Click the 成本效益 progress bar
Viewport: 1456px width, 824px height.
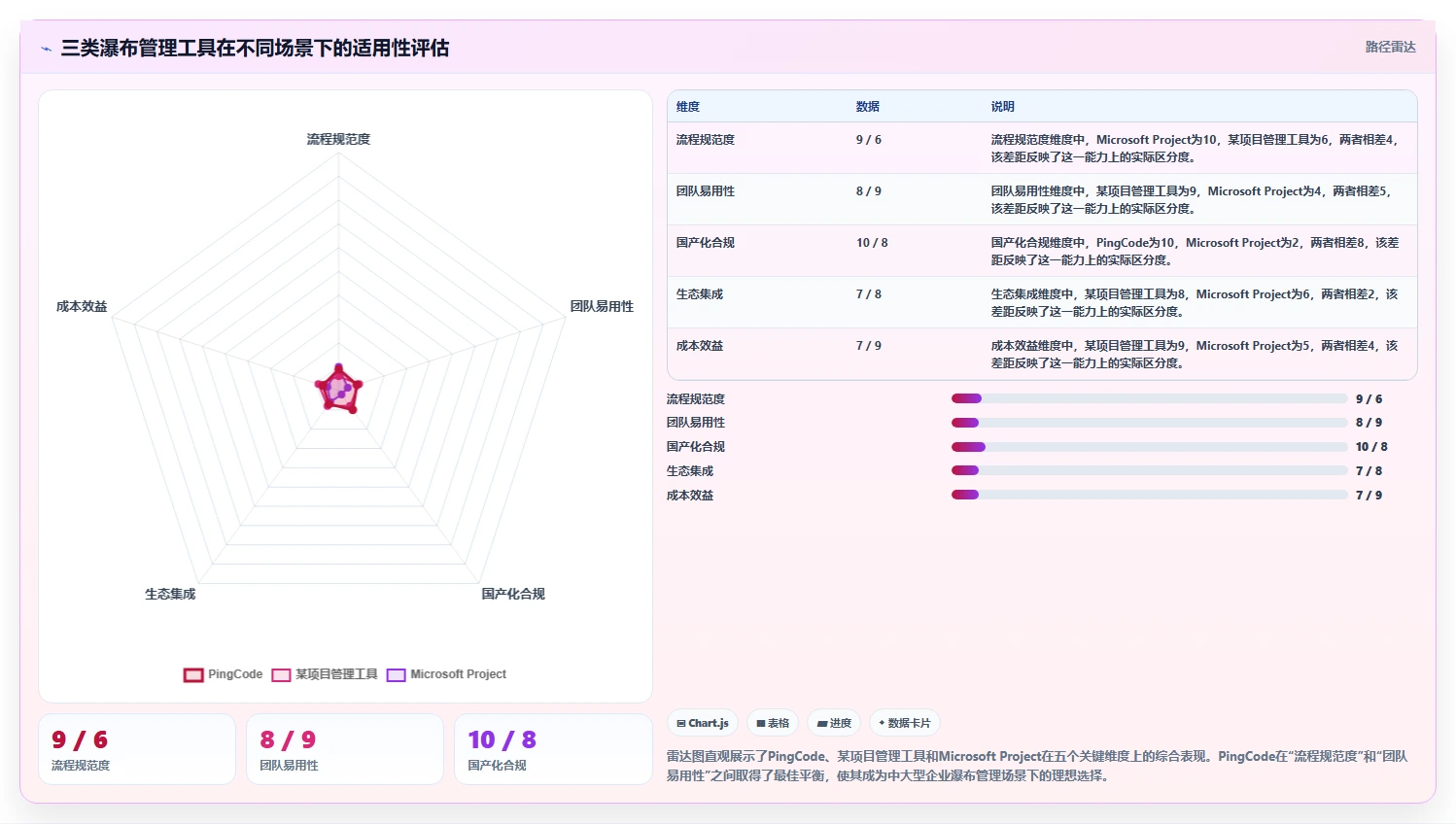coord(1150,495)
